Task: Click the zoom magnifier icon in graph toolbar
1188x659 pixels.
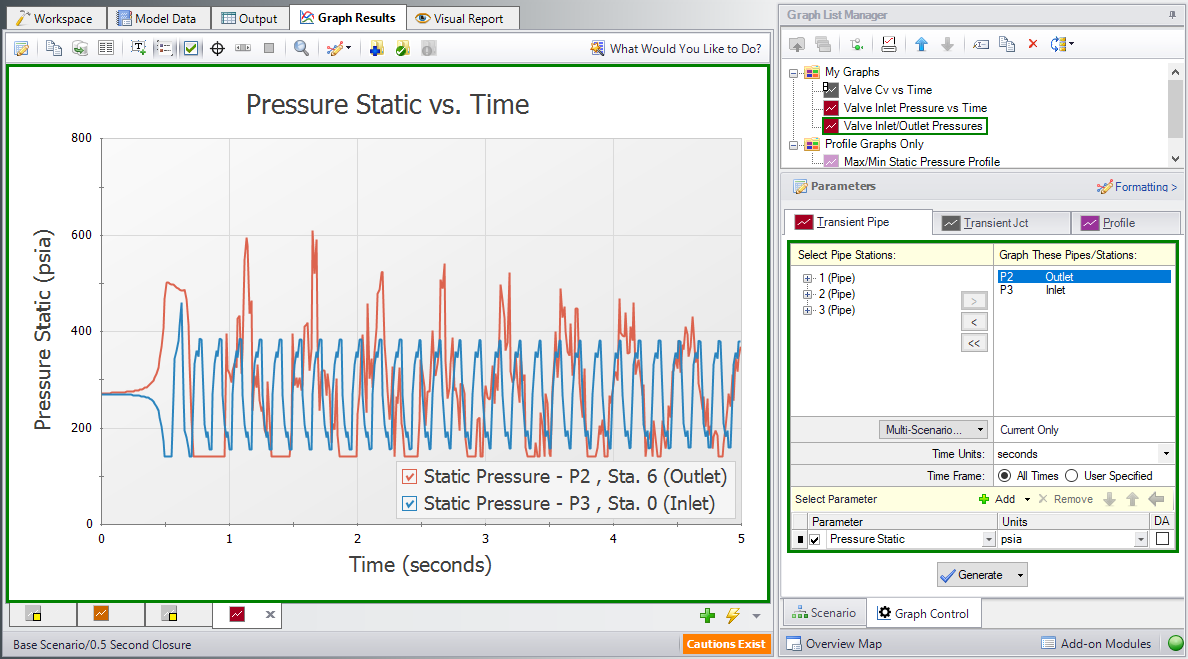Action: click(x=301, y=48)
